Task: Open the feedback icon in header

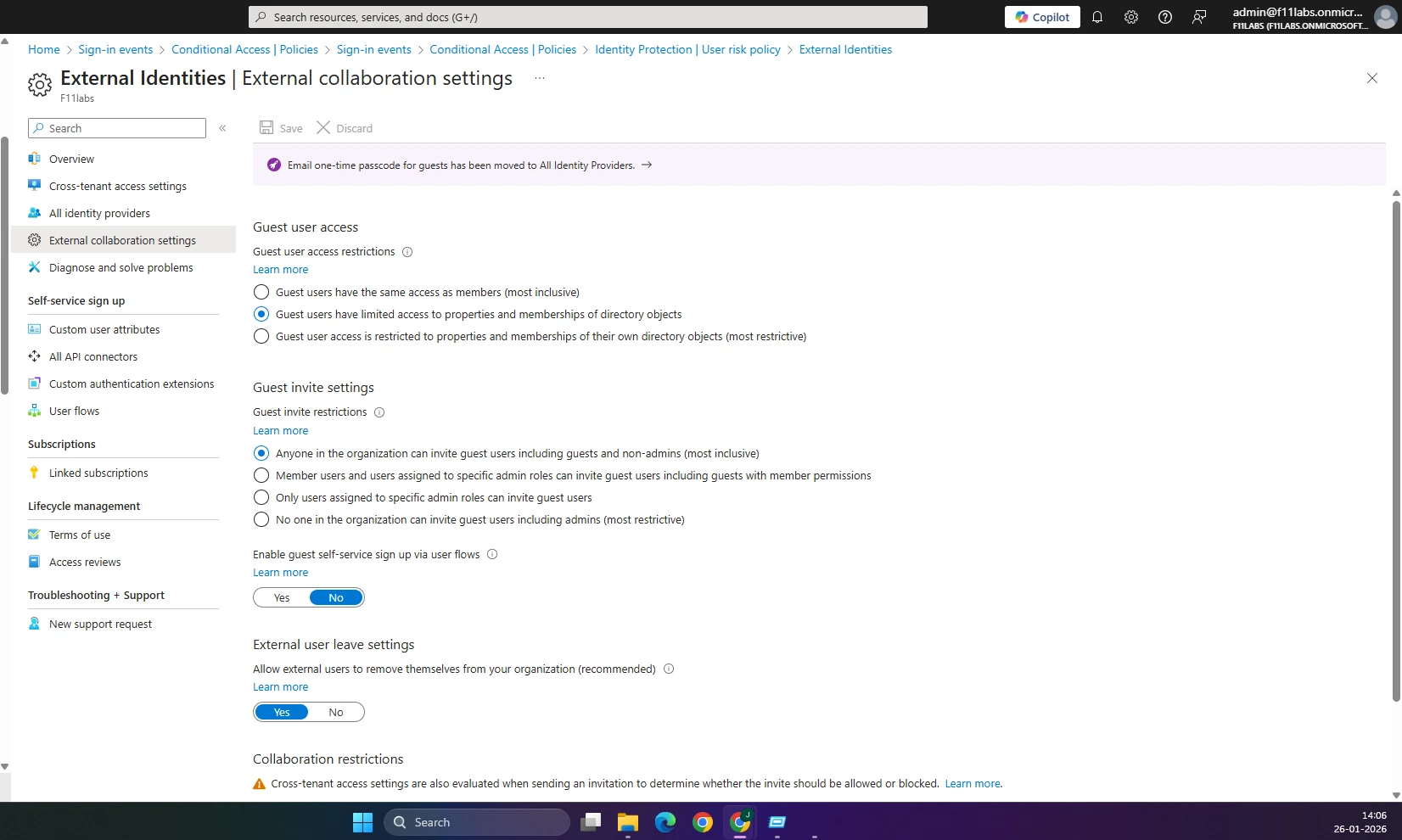Action: pyautogui.click(x=1199, y=17)
